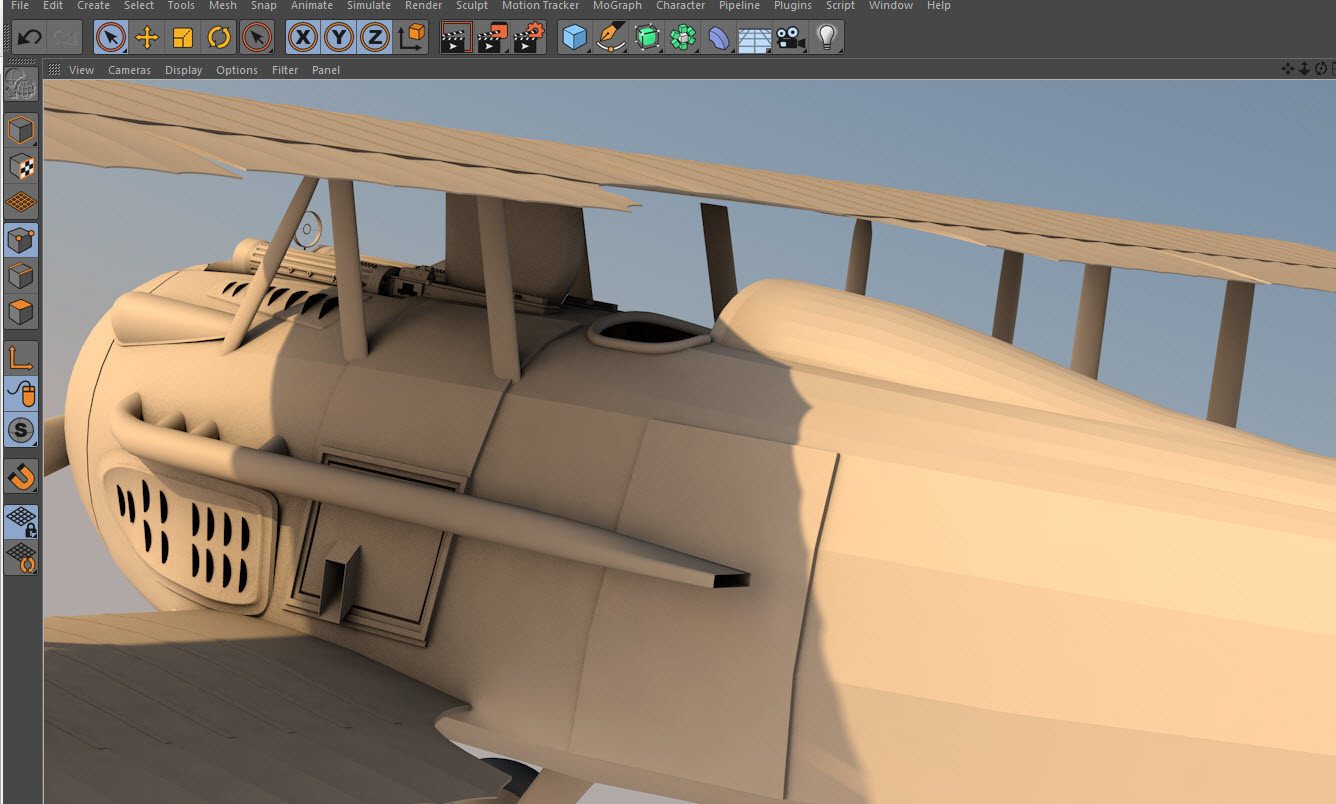
Task: Activate Edges mode
Action: click(21, 276)
